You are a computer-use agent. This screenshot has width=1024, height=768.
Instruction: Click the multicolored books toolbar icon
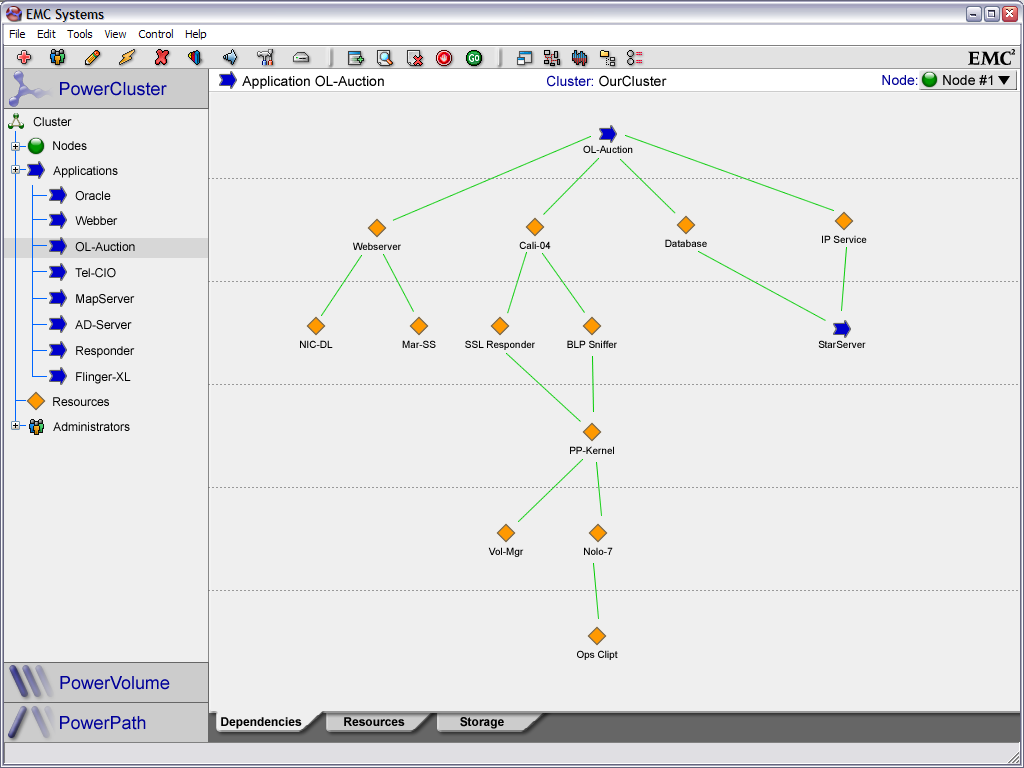coord(195,57)
